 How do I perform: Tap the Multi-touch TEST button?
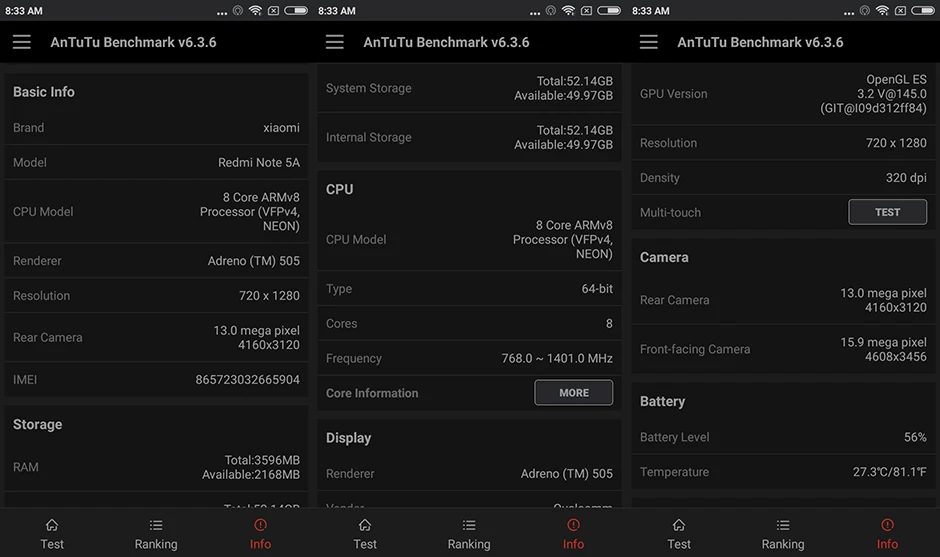coord(887,212)
